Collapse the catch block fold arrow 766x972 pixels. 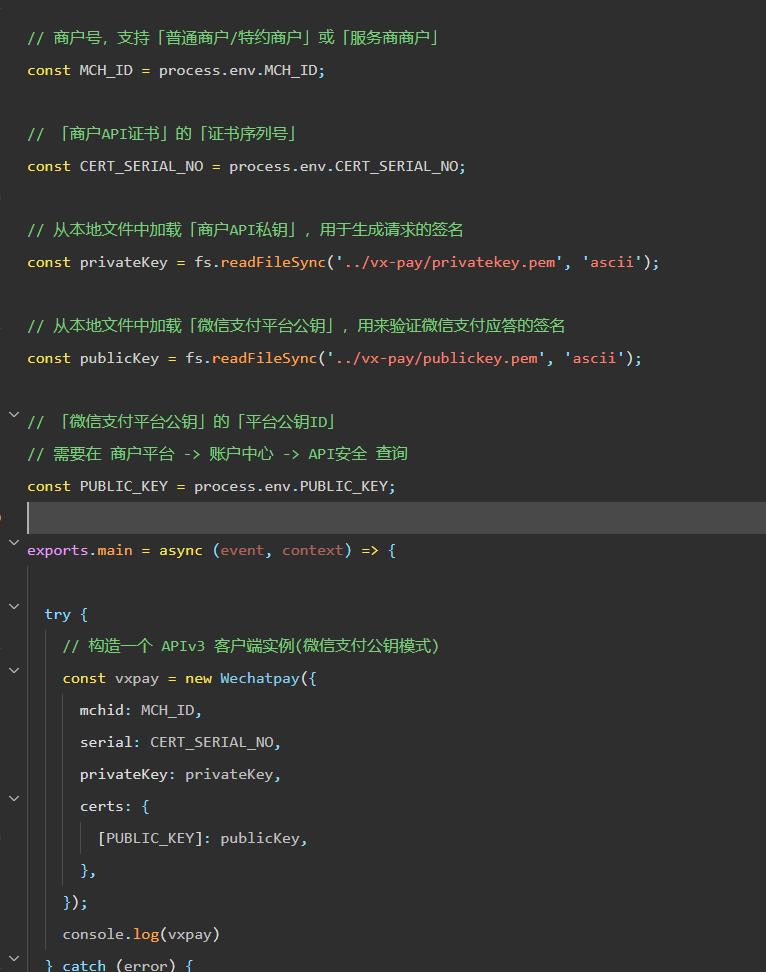pyautogui.click(x=14, y=958)
